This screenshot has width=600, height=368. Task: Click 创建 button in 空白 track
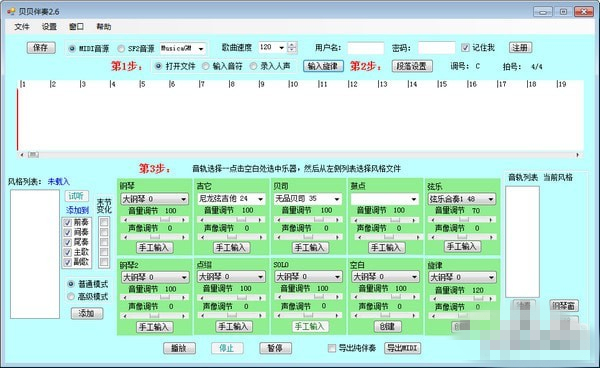coord(387,326)
